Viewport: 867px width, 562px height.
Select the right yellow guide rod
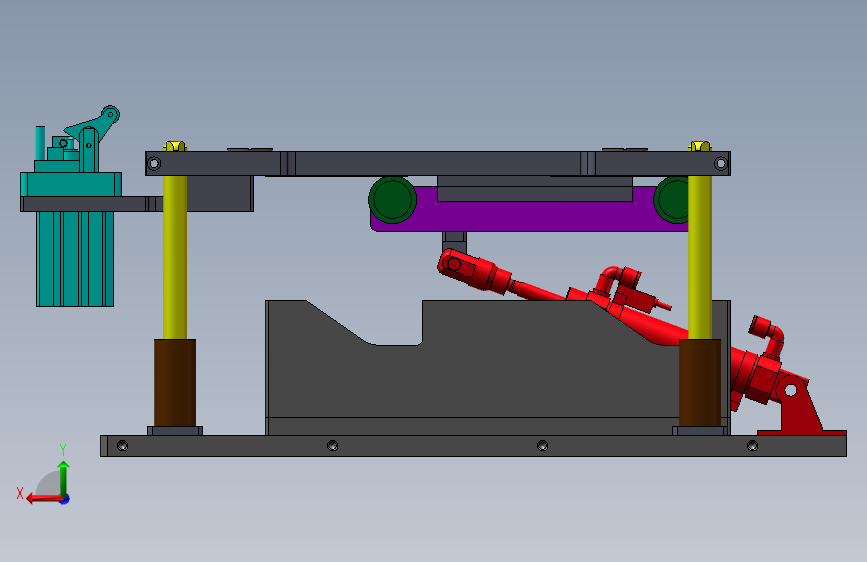(x=699, y=257)
